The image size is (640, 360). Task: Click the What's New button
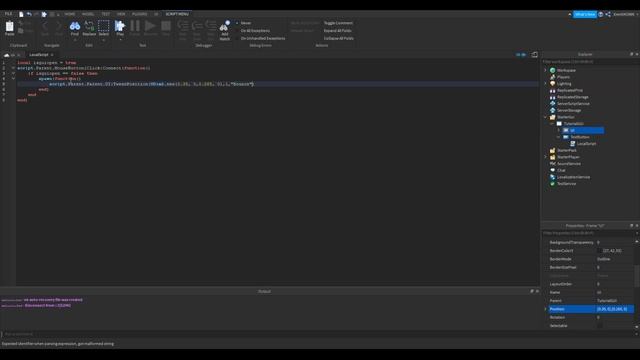[x=584, y=14]
